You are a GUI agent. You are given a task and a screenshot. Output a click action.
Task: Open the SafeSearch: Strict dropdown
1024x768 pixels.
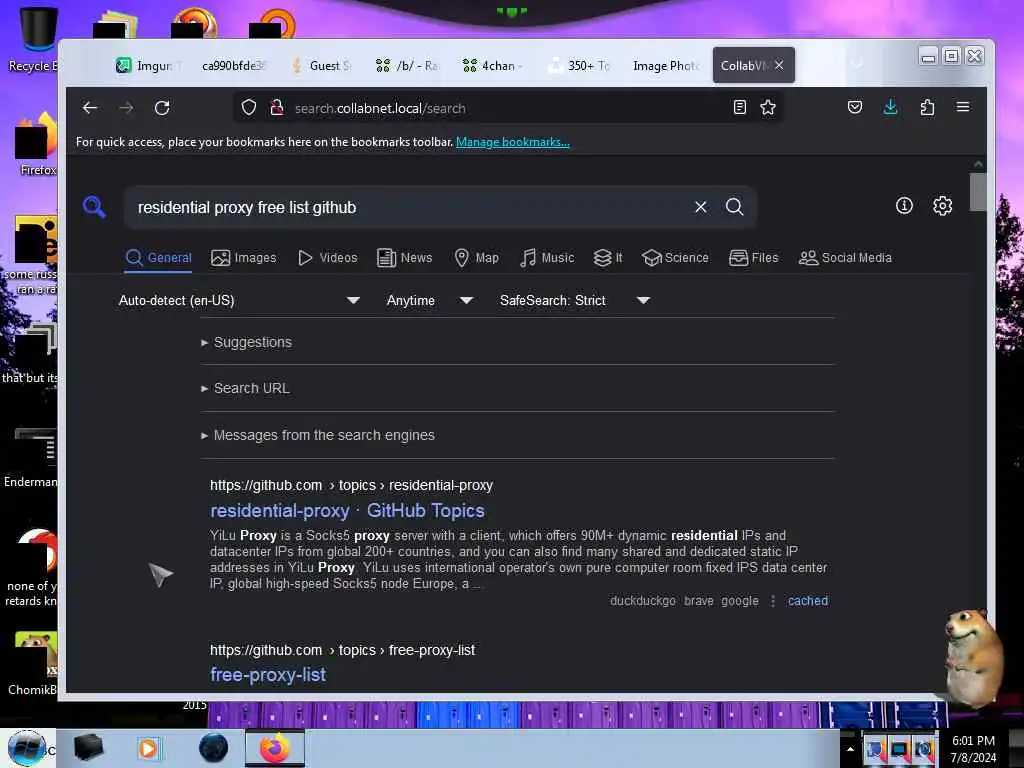tap(575, 300)
